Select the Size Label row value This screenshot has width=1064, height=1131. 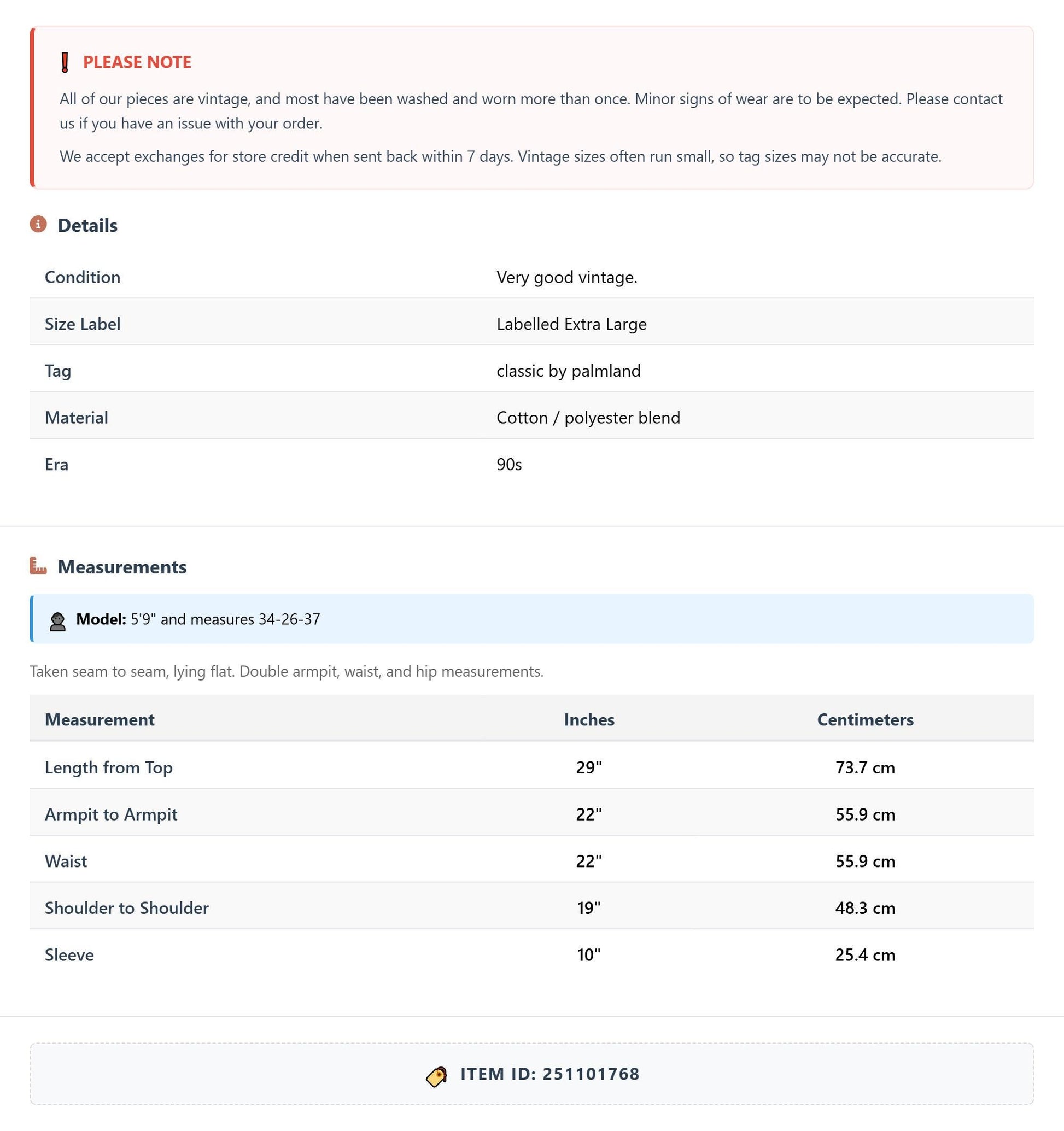[571, 324]
